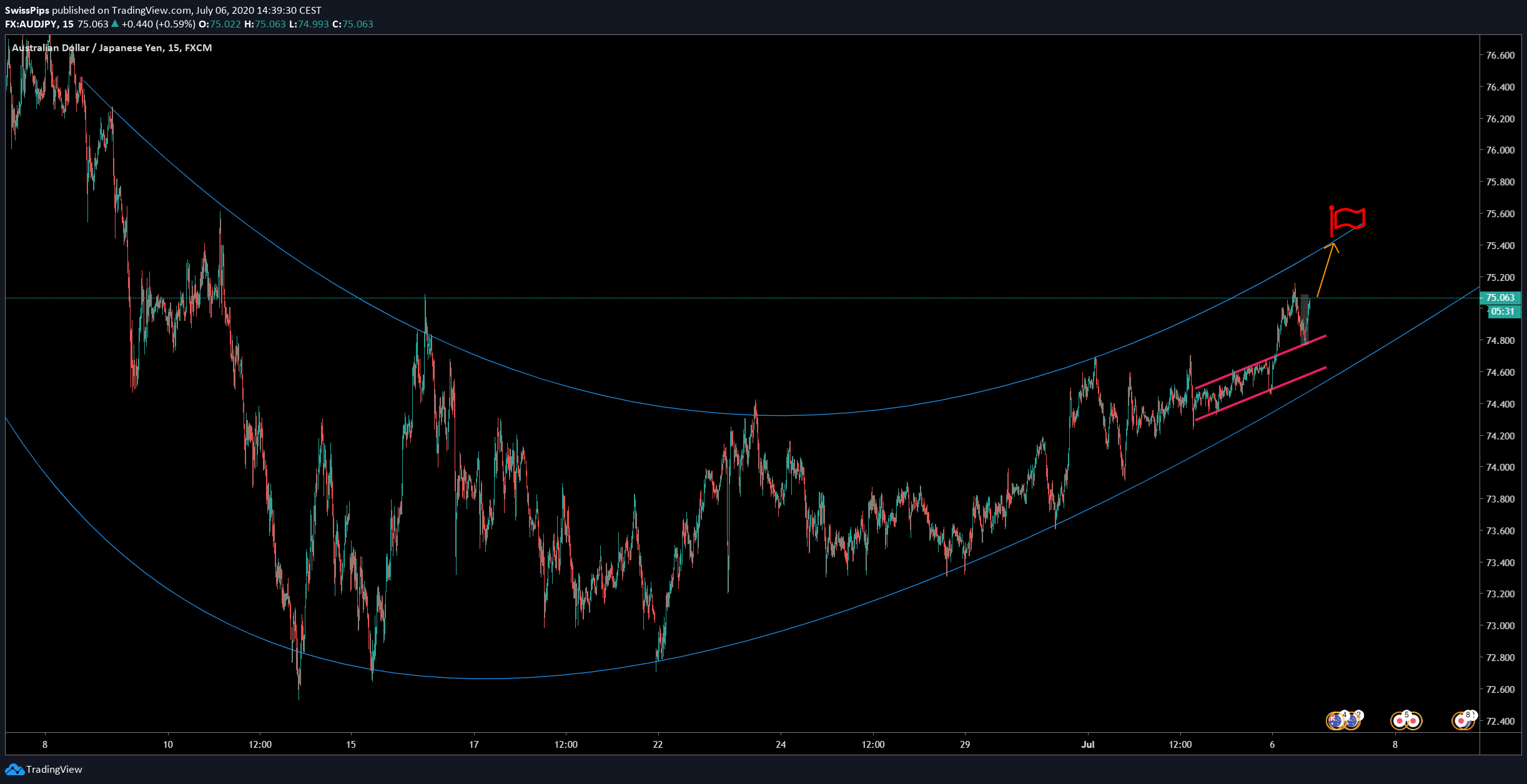
Task: Click the 76.600 price axis label
Action: click(x=1500, y=55)
